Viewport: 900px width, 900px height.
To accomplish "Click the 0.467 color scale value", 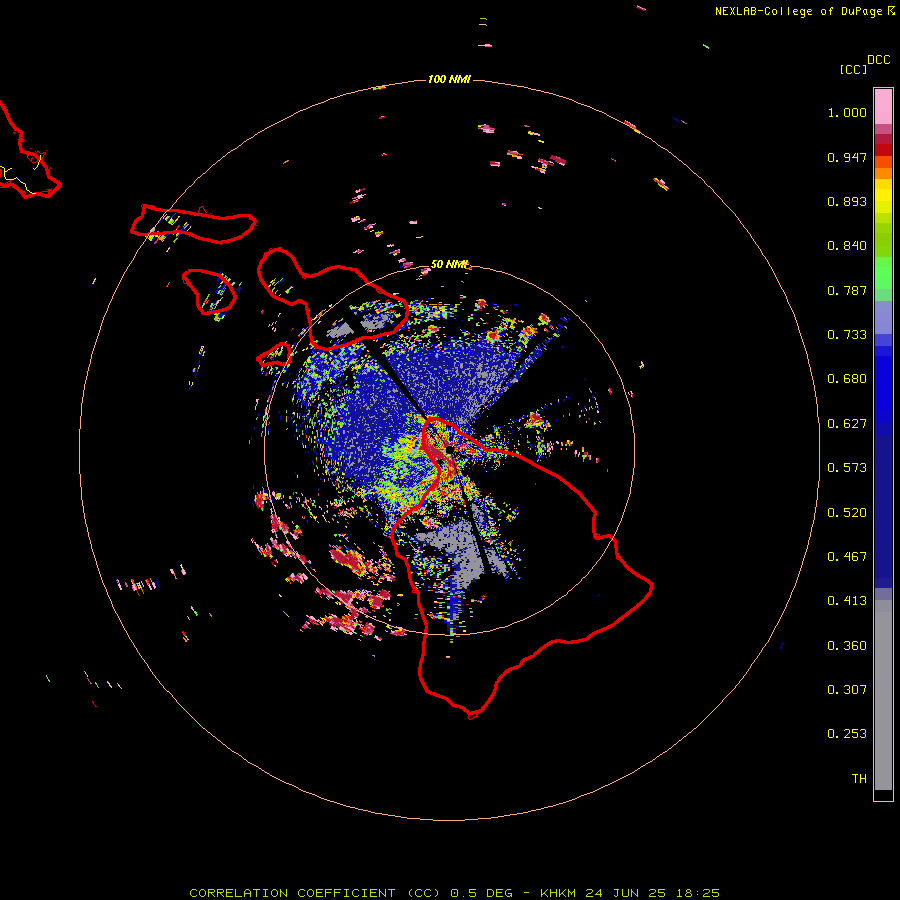I will coord(847,557).
